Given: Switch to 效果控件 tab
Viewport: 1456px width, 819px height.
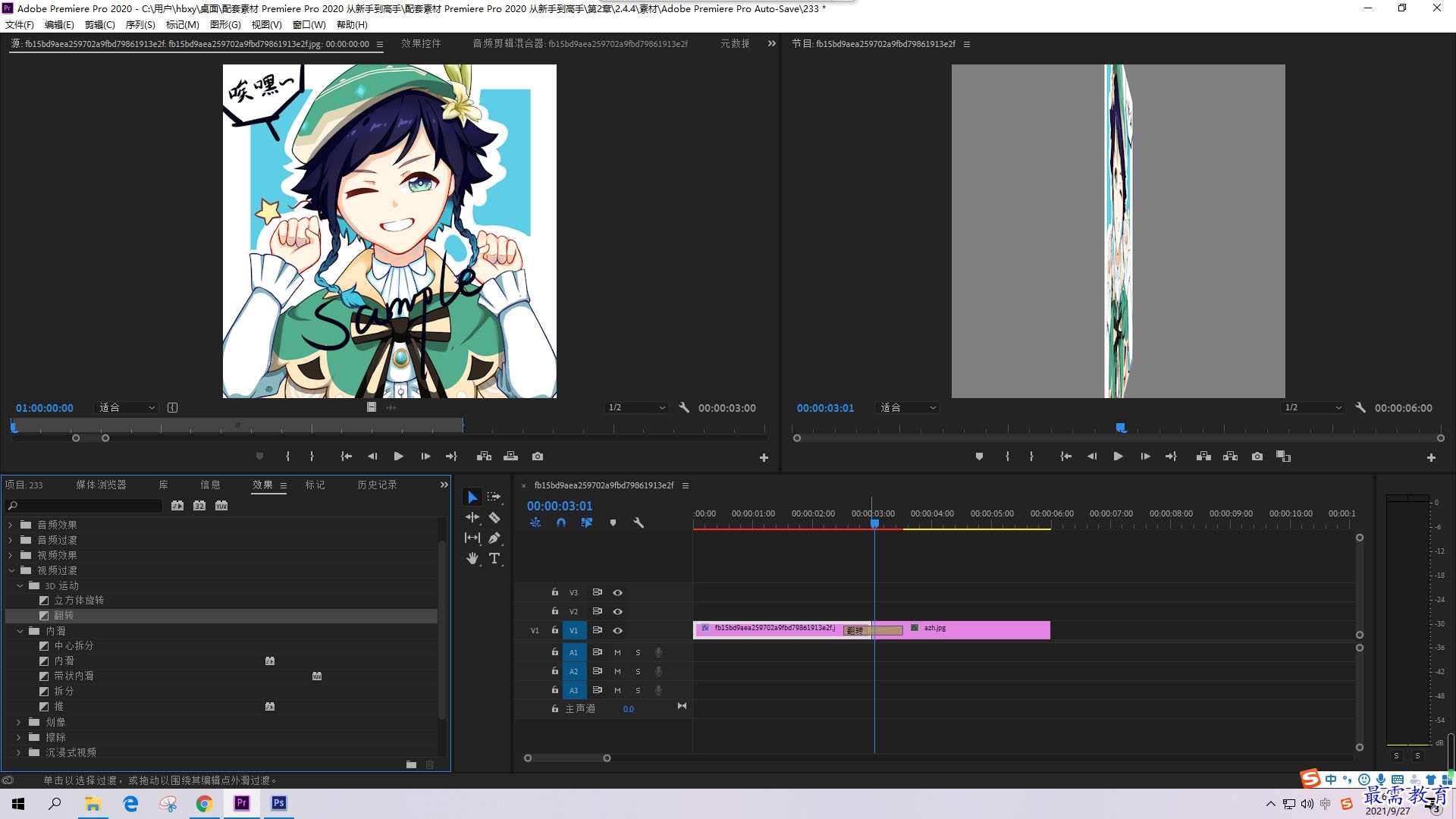Looking at the screenshot, I should [x=421, y=43].
